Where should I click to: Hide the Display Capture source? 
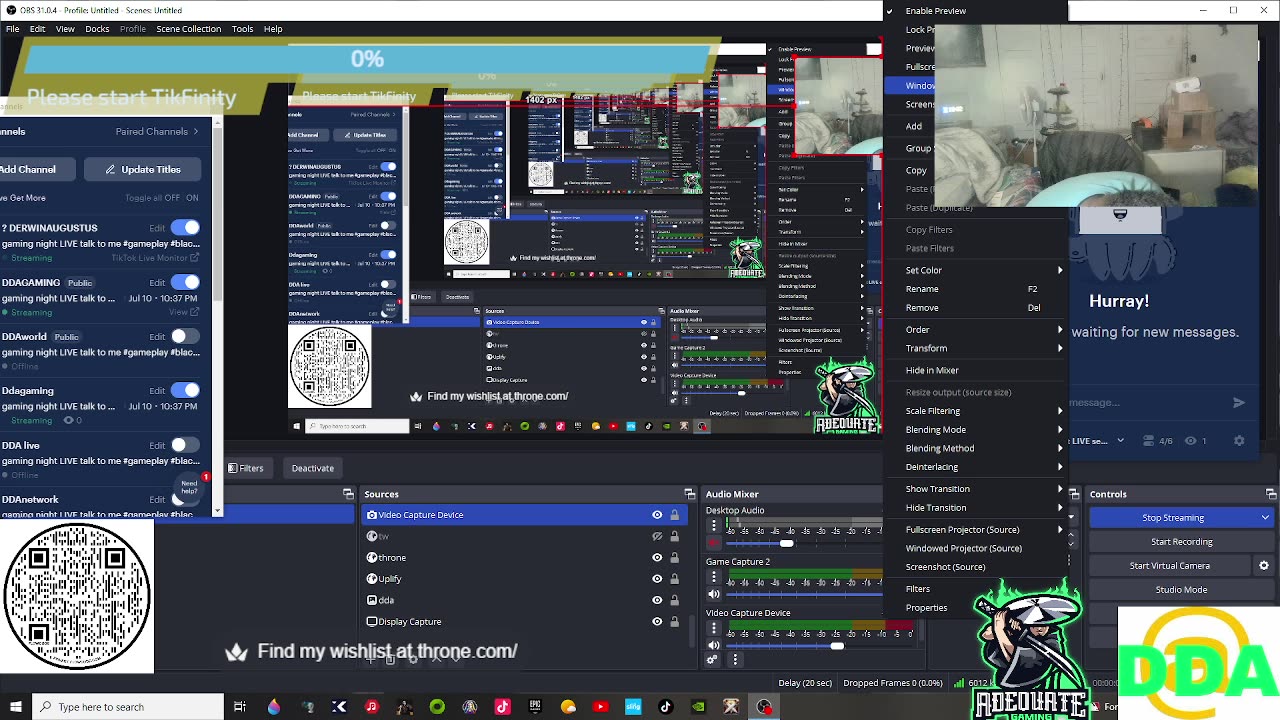click(x=657, y=622)
